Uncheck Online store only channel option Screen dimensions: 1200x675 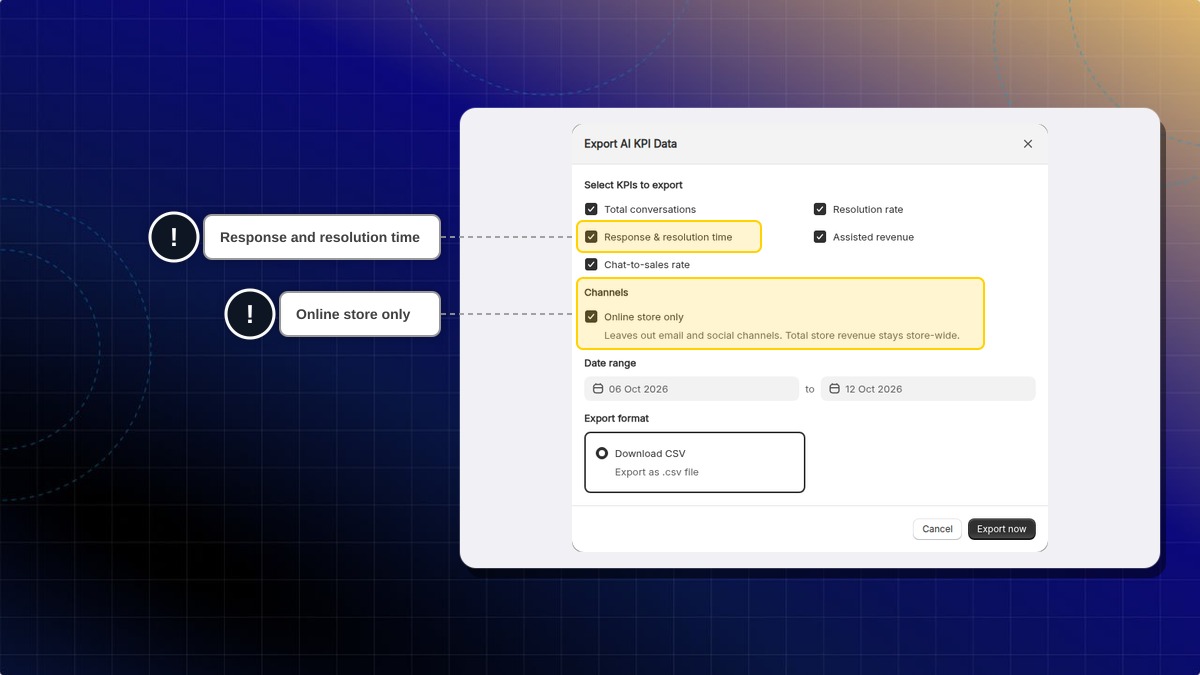pyautogui.click(x=591, y=317)
